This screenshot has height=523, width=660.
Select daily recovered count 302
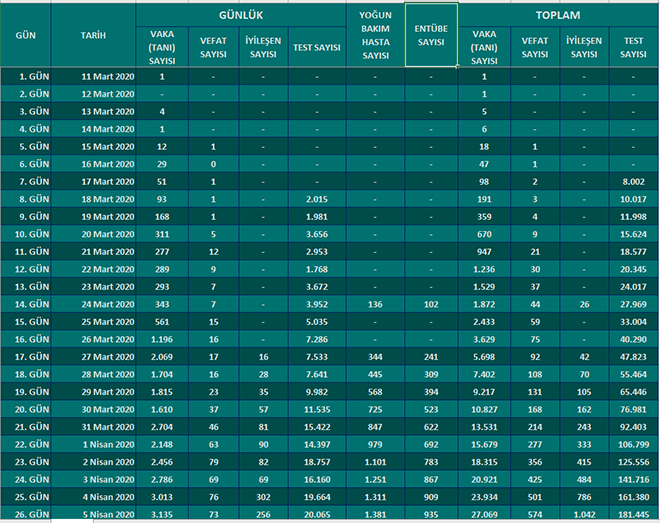(x=263, y=497)
